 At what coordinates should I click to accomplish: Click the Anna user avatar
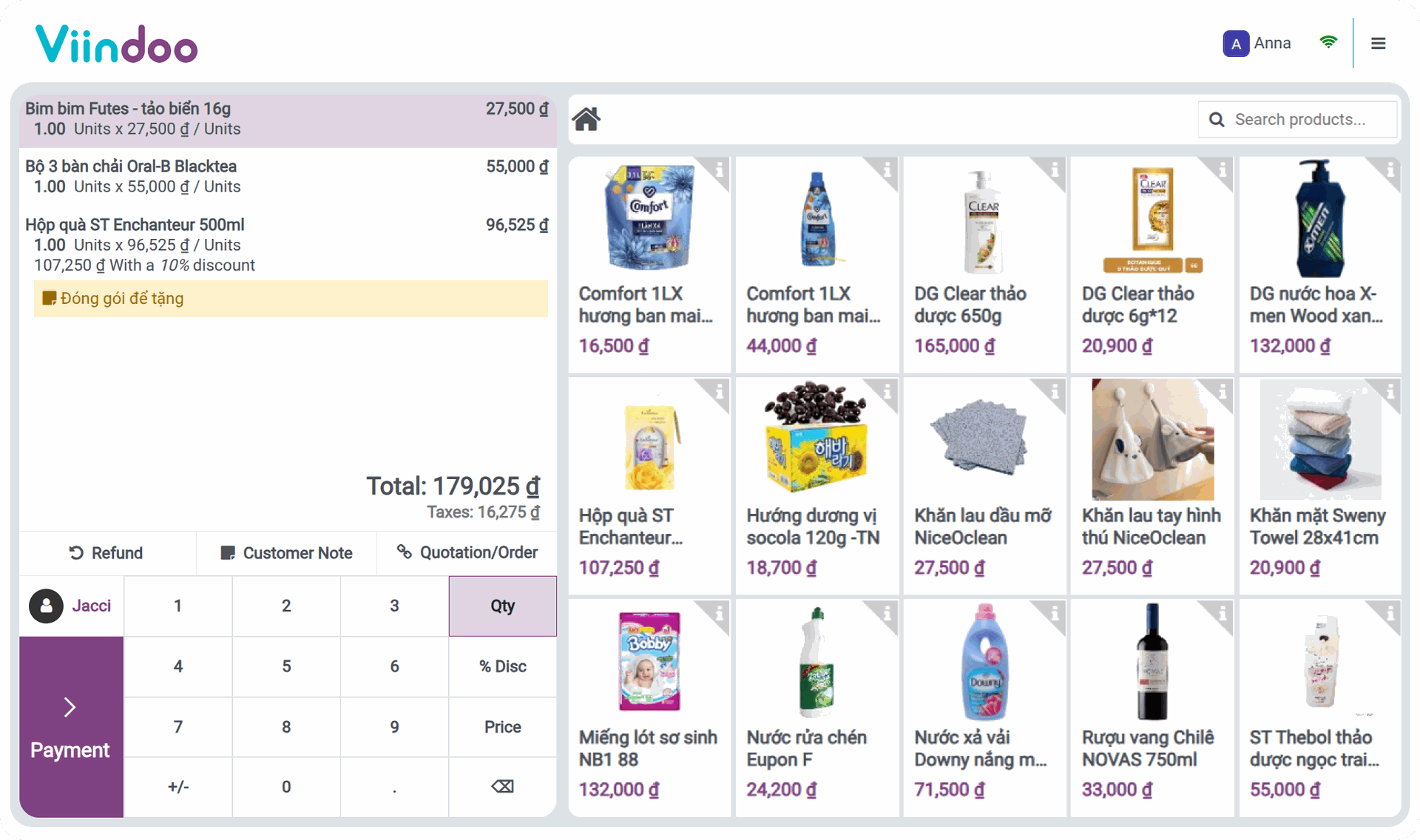coord(1235,44)
